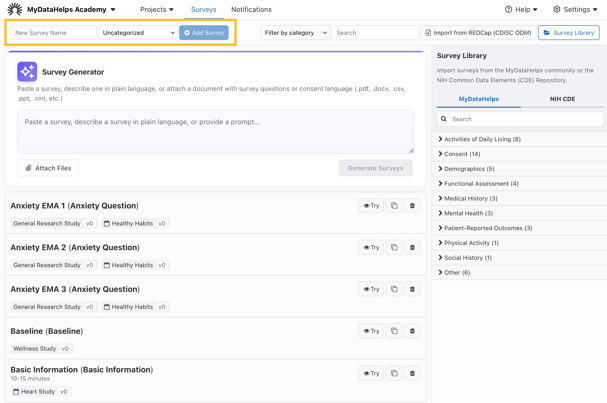Viewport: 607px width, 403px height.
Task: Open the MyDataHelps Academy workspace dropdown
Action: 71,9
